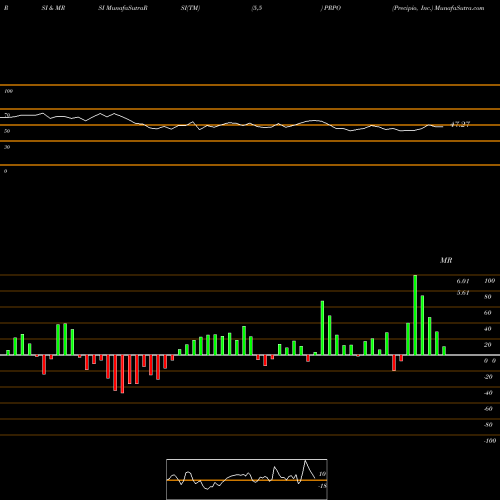Click the SI(TM) header label
This screenshot has width=500, height=500.
[190, 8]
